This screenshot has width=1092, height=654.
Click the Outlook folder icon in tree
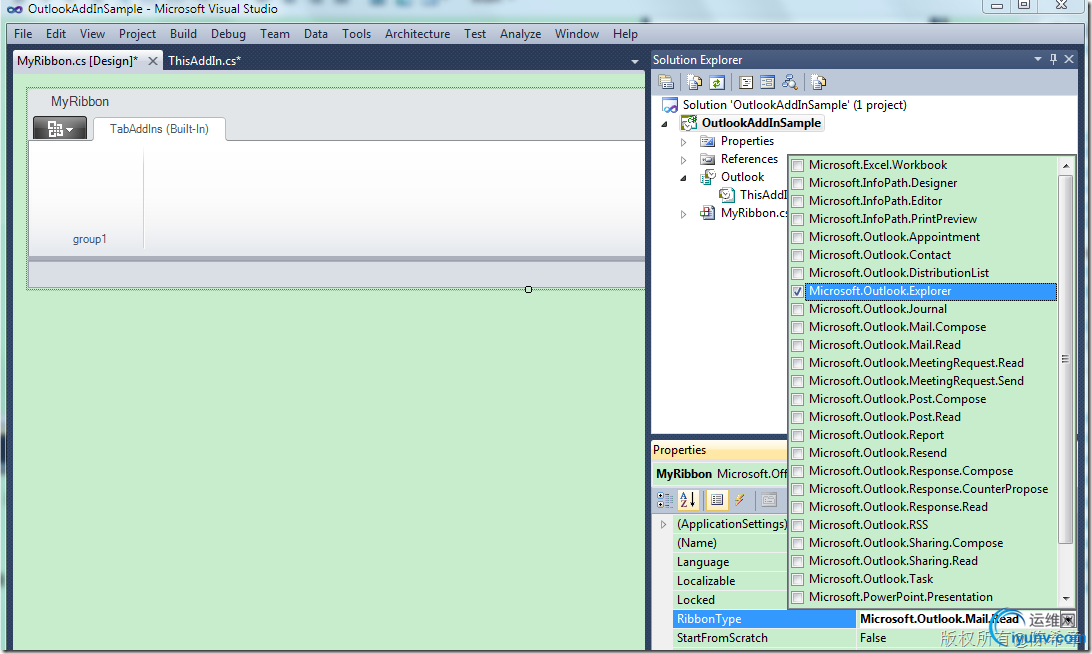(x=708, y=177)
